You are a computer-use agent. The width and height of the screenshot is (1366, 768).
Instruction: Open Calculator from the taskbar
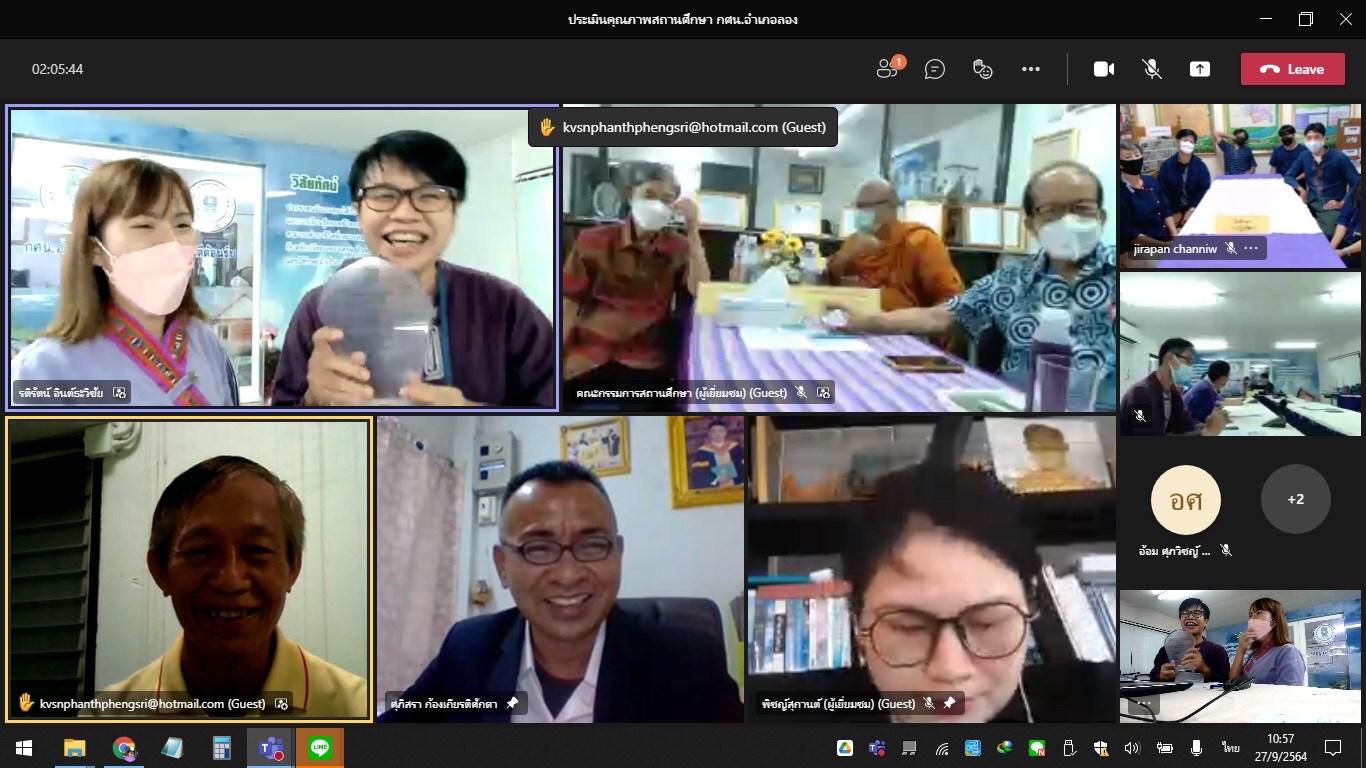[222, 748]
